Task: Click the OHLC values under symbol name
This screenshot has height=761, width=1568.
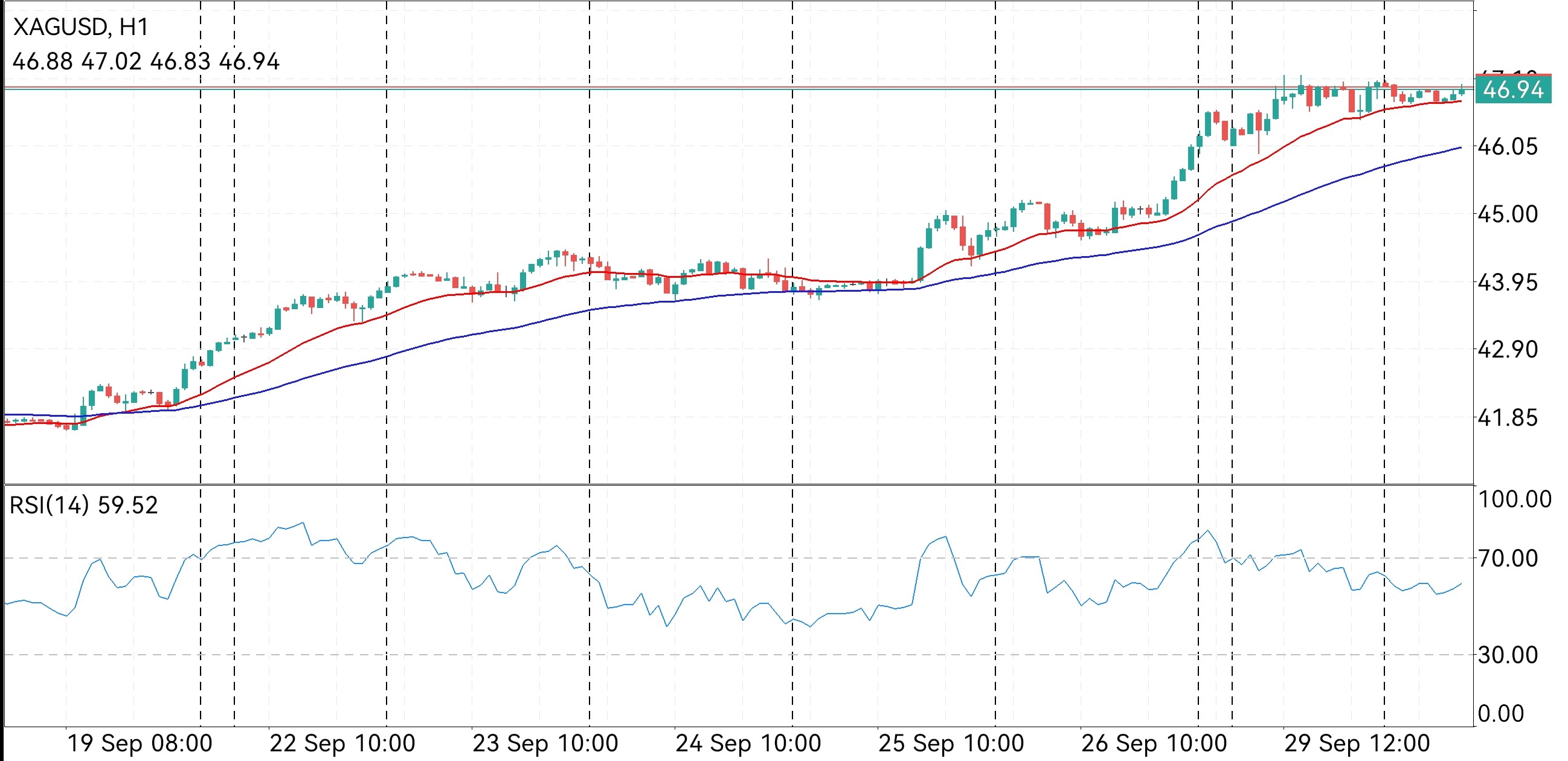Action: point(146,62)
